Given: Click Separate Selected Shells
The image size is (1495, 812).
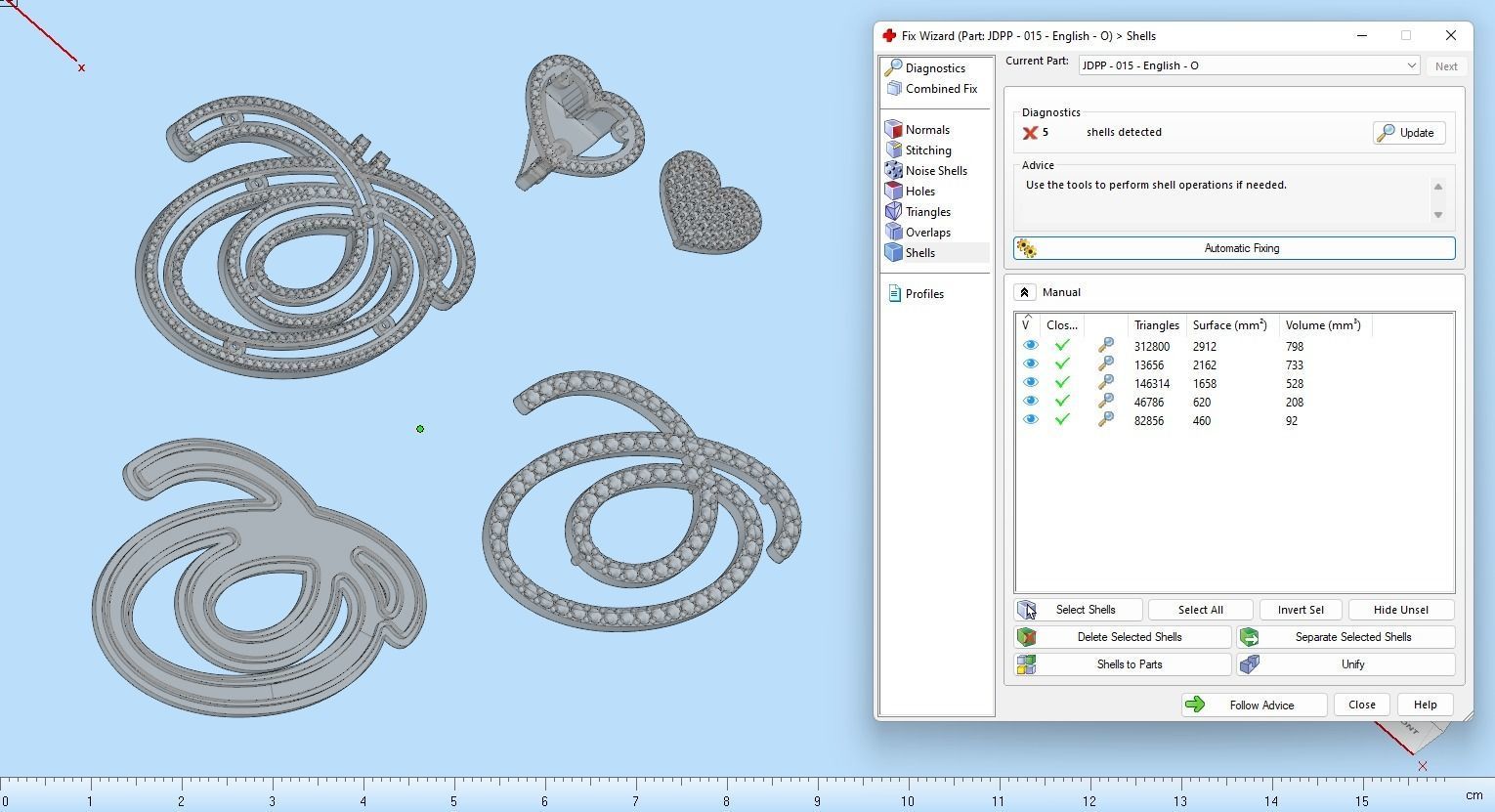Looking at the screenshot, I should point(1345,637).
